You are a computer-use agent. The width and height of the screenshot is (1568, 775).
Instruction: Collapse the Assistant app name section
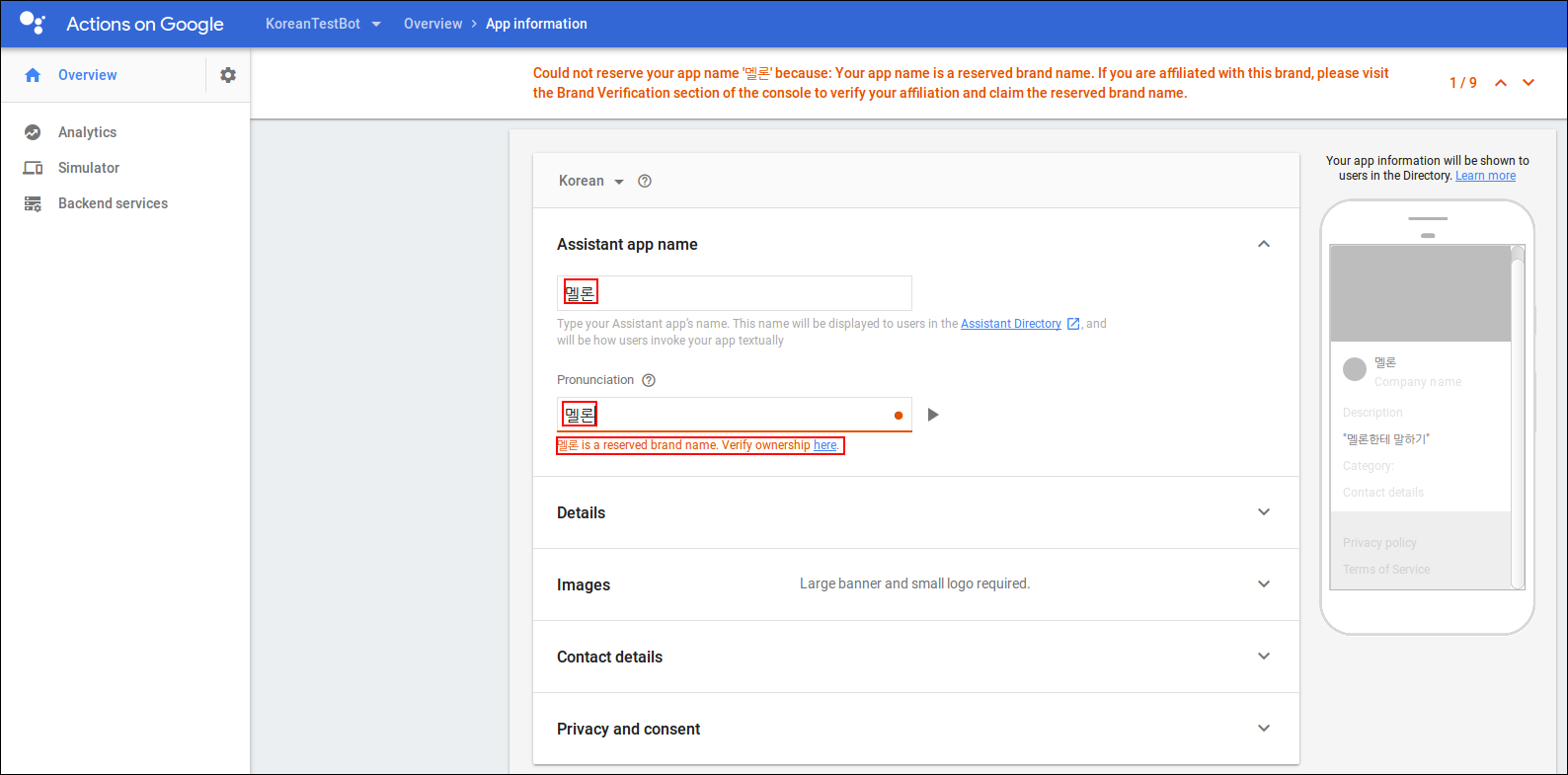pyautogui.click(x=1264, y=244)
